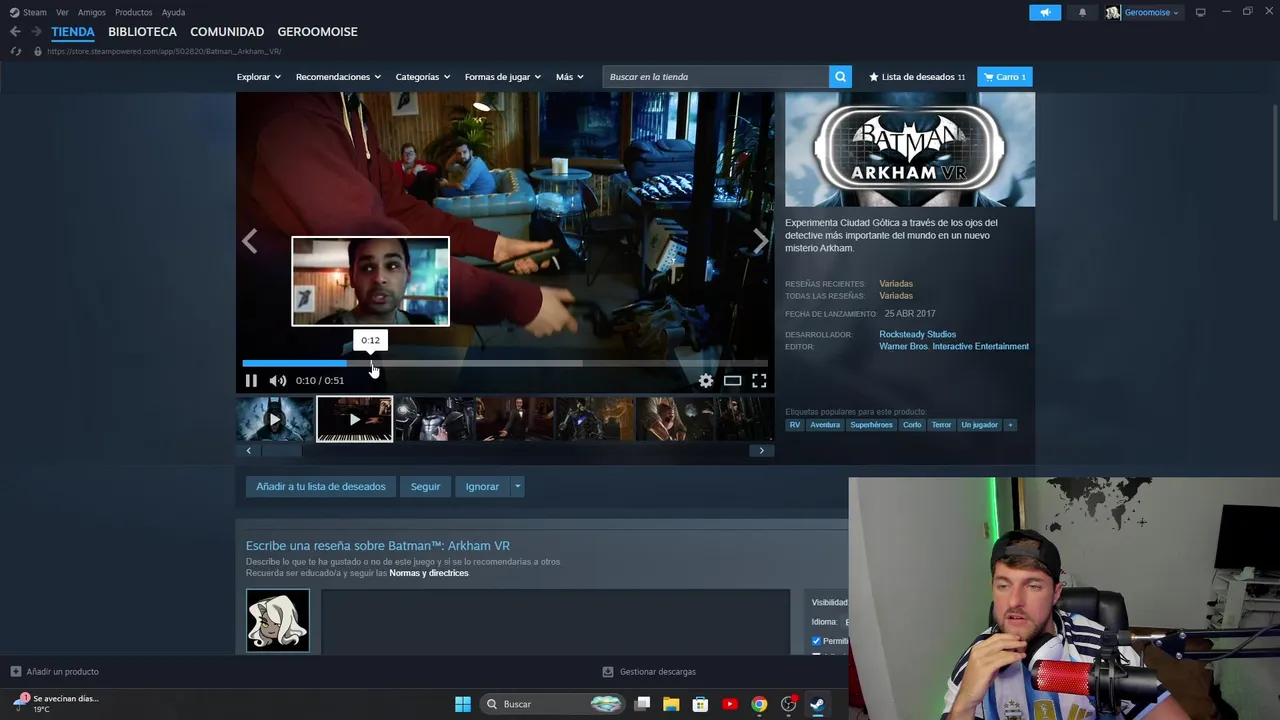
Task: Click the store search magnifier button
Action: (840, 77)
